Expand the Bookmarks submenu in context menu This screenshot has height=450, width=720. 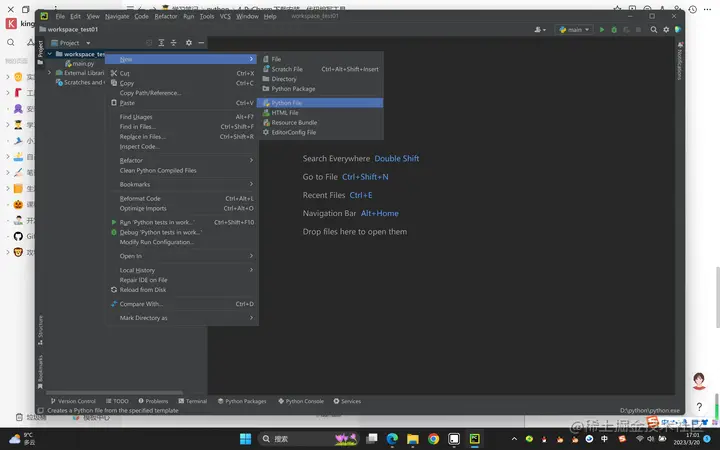(x=183, y=184)
